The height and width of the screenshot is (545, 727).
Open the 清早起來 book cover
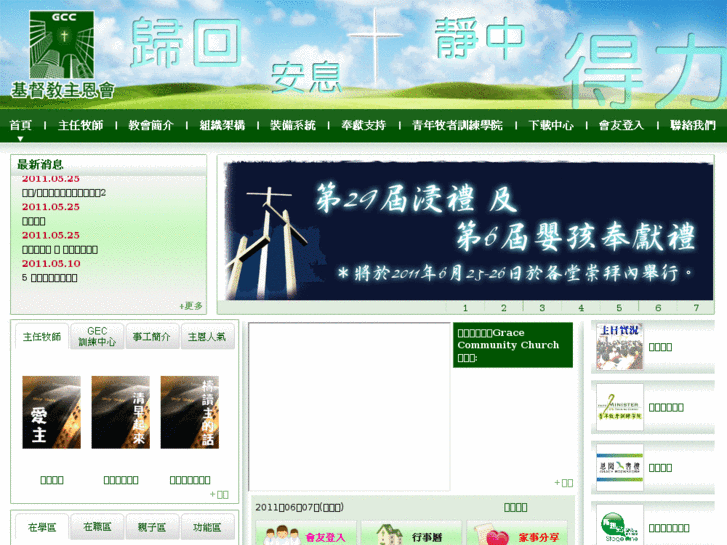(x=121, y=412)
